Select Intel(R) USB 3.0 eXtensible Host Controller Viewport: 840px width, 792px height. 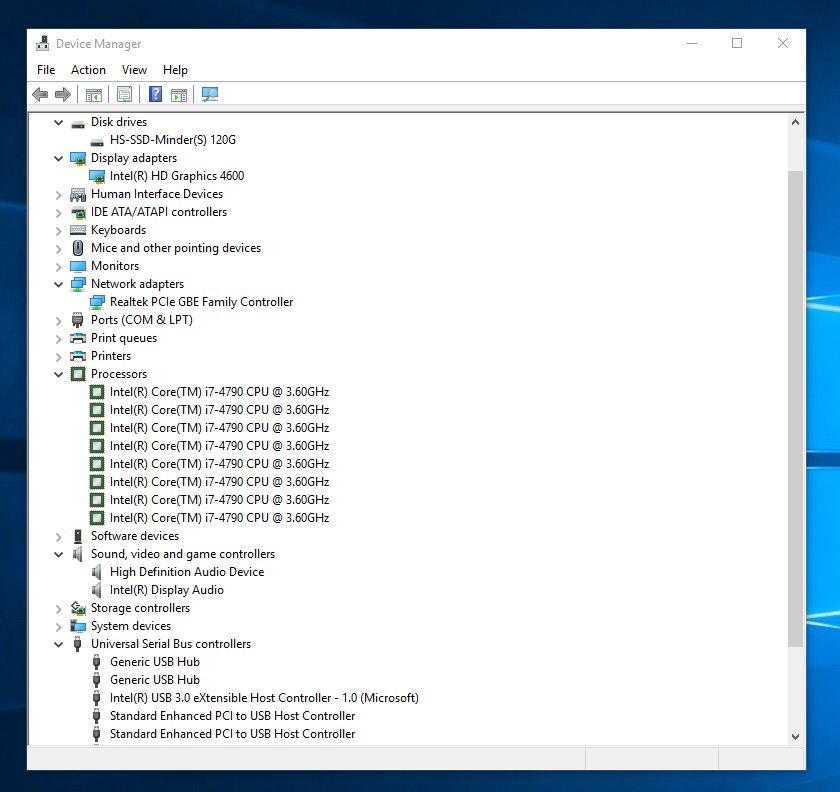tap(264, 698)
